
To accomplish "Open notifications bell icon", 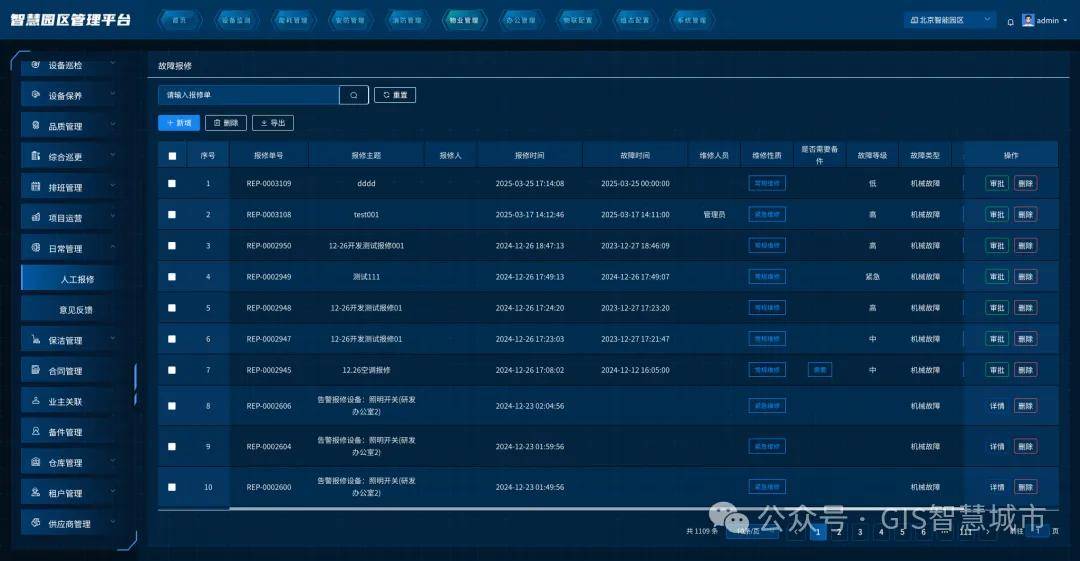I will point(1010,21).
